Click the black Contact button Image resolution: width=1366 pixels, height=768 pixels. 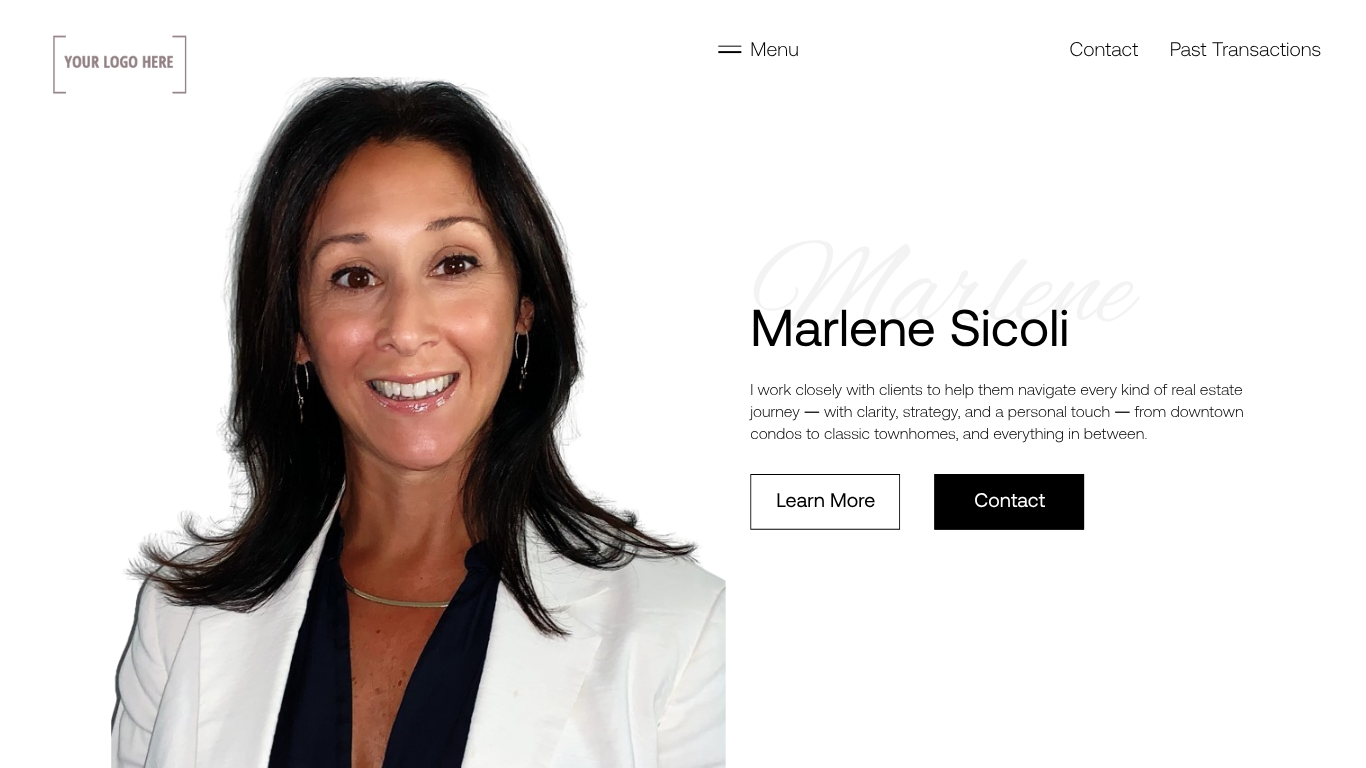click(x=1009, y=502)
